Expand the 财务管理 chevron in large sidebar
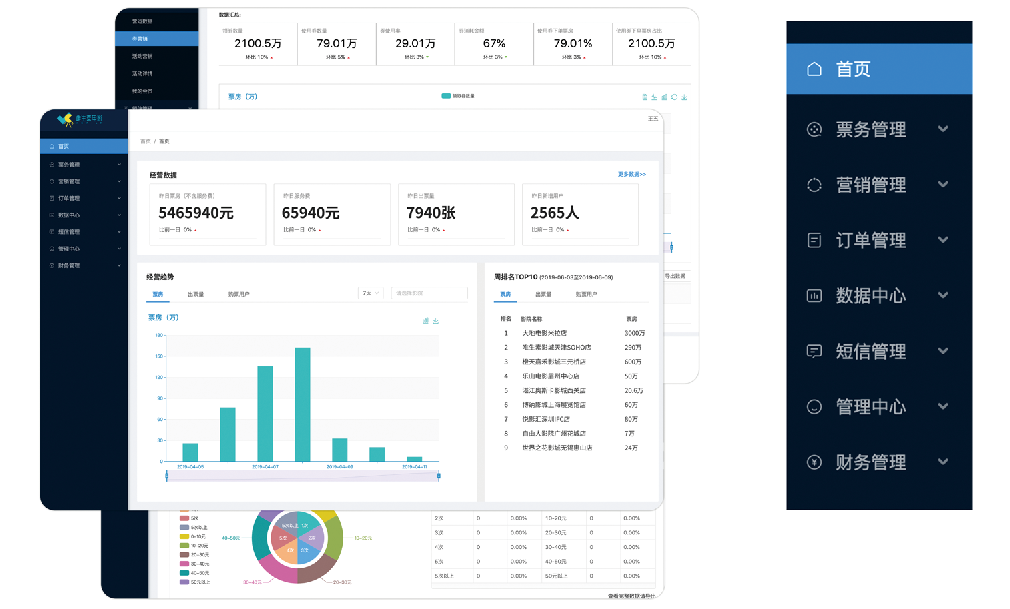 [942, 462]
